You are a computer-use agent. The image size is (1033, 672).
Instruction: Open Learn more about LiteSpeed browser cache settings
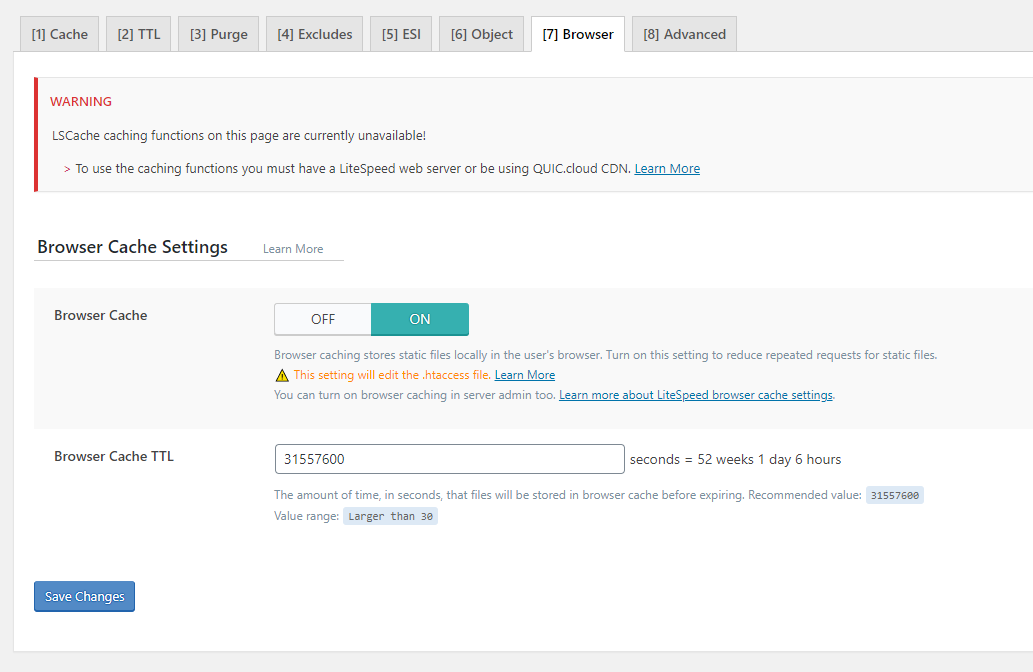pos(696,395)
